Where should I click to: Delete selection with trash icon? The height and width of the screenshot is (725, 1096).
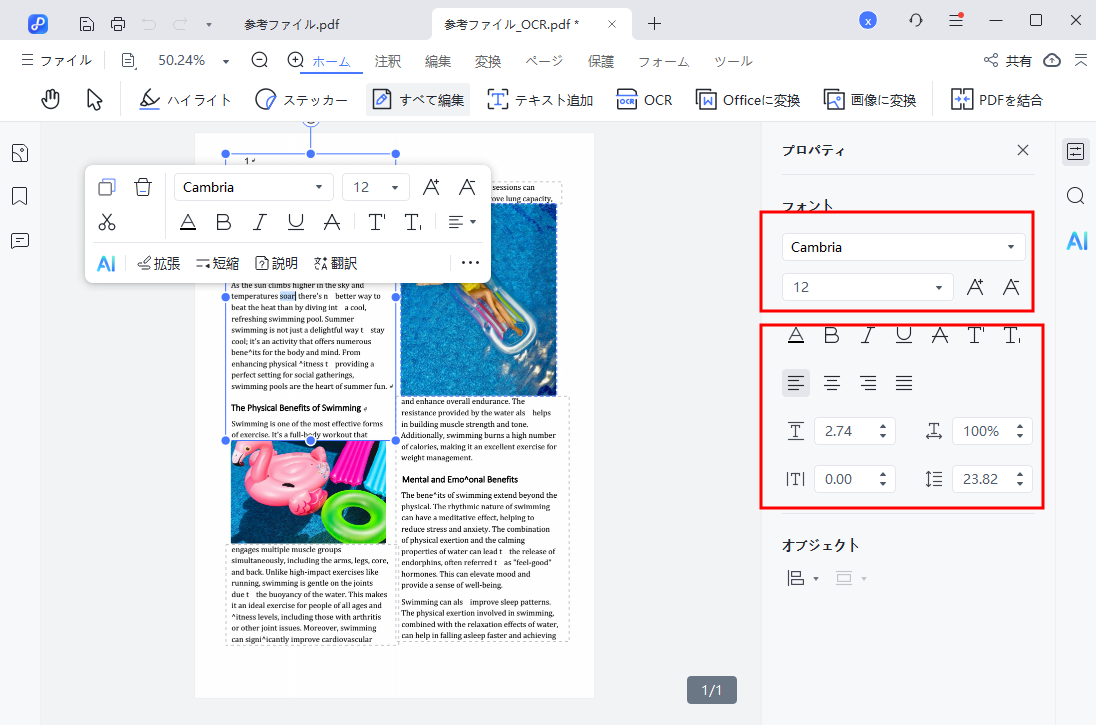coord(143,187)
